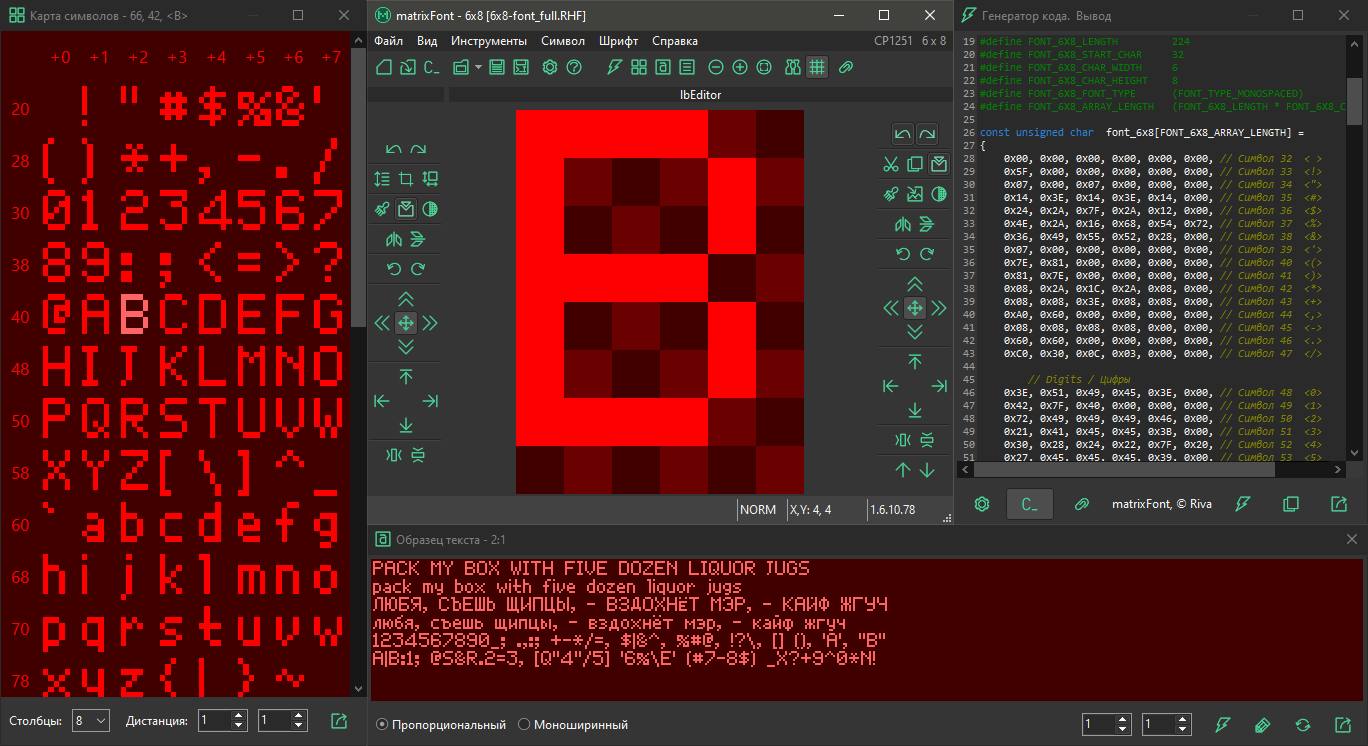The height and width of the screenshot is (746, 1368).
Task: Toggle the C_ code button in generator panel
Action: pyautogui.click(x=1030, y=504)
